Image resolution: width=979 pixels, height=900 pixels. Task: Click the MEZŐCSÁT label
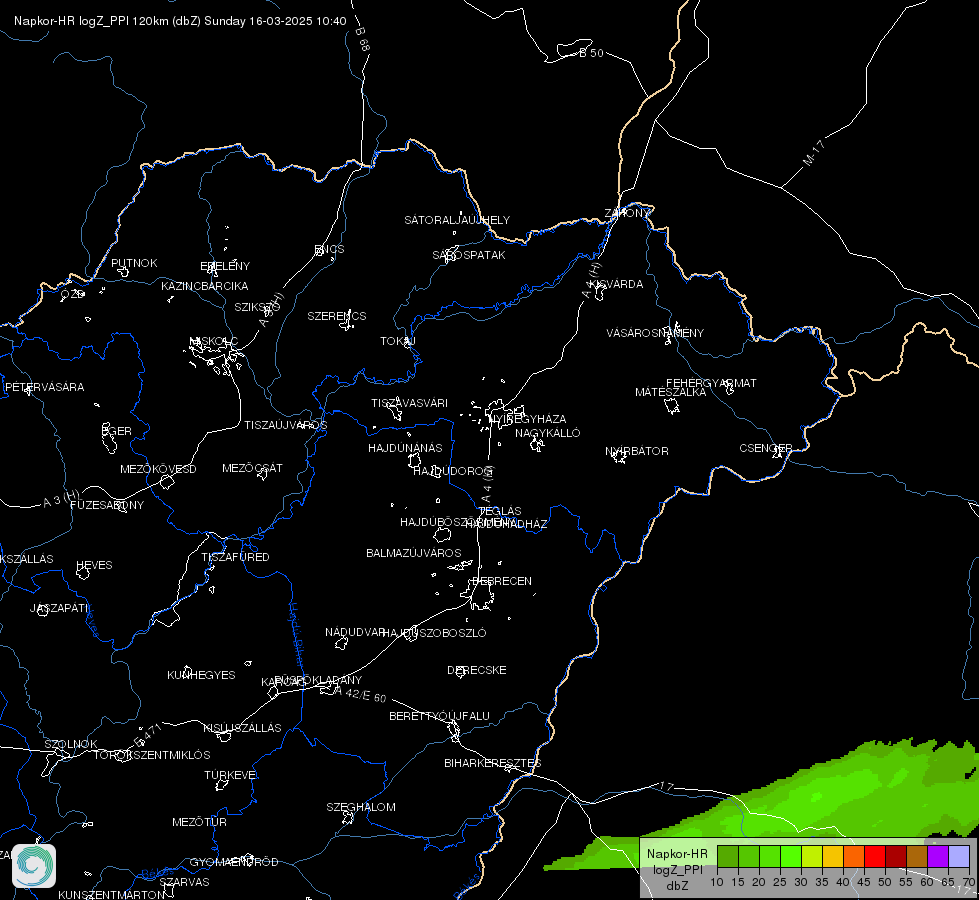(252, 468)
